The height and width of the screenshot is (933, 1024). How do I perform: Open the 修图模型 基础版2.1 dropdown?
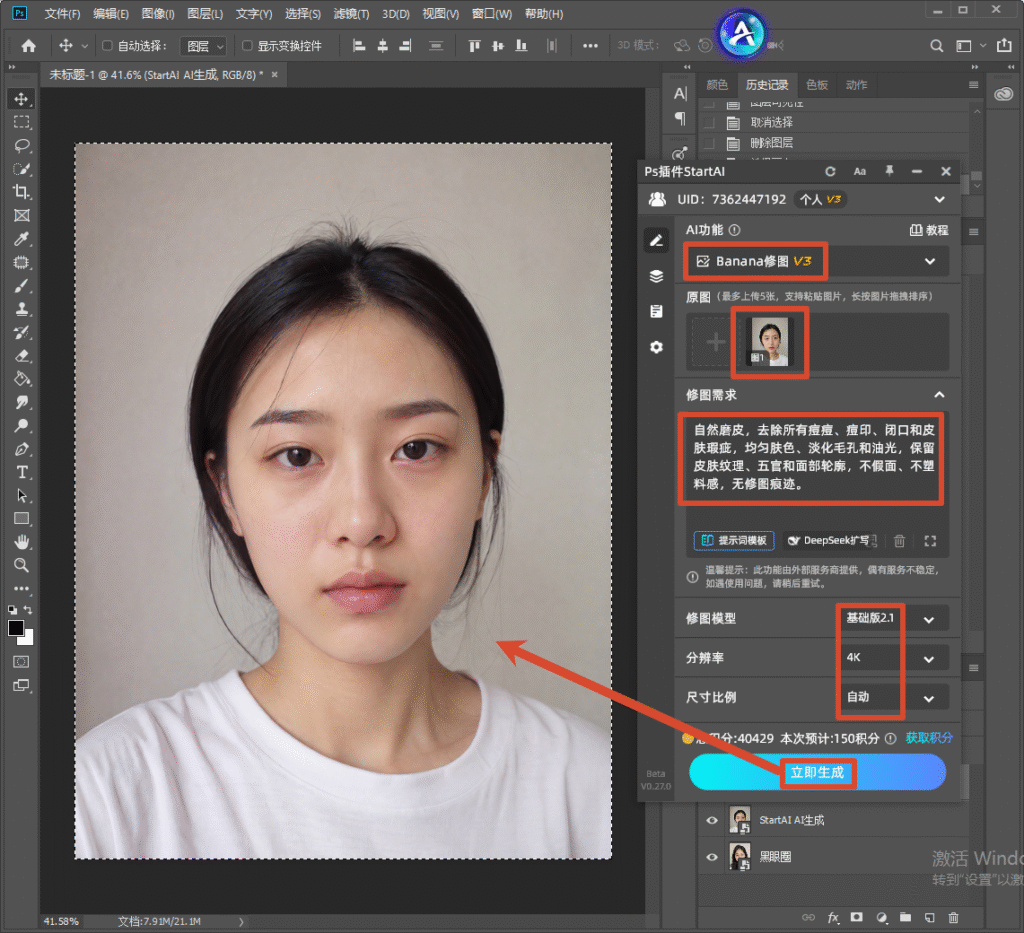(x=893, y=618)
